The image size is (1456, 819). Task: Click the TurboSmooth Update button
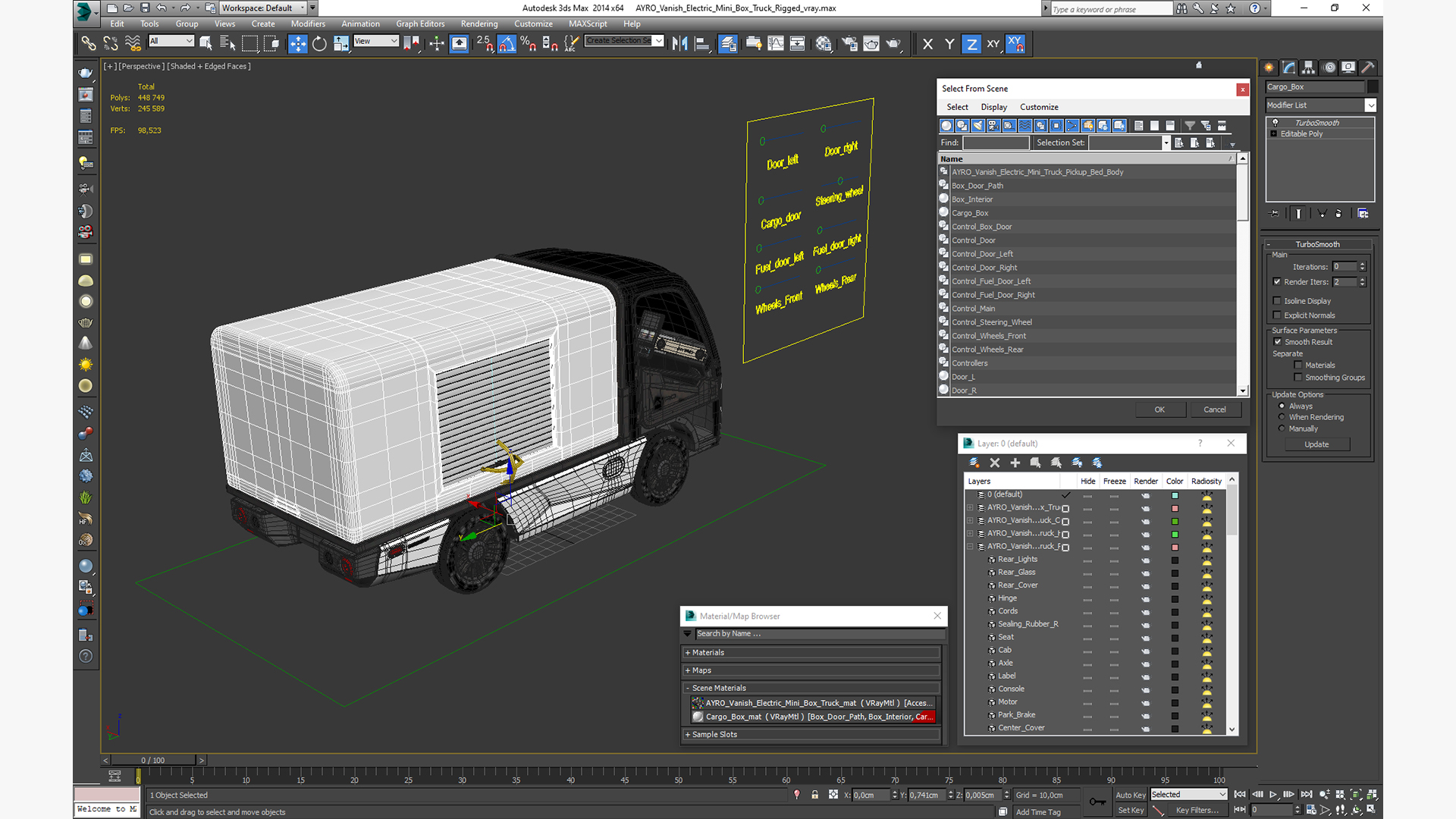click(x=1316, y=444)
